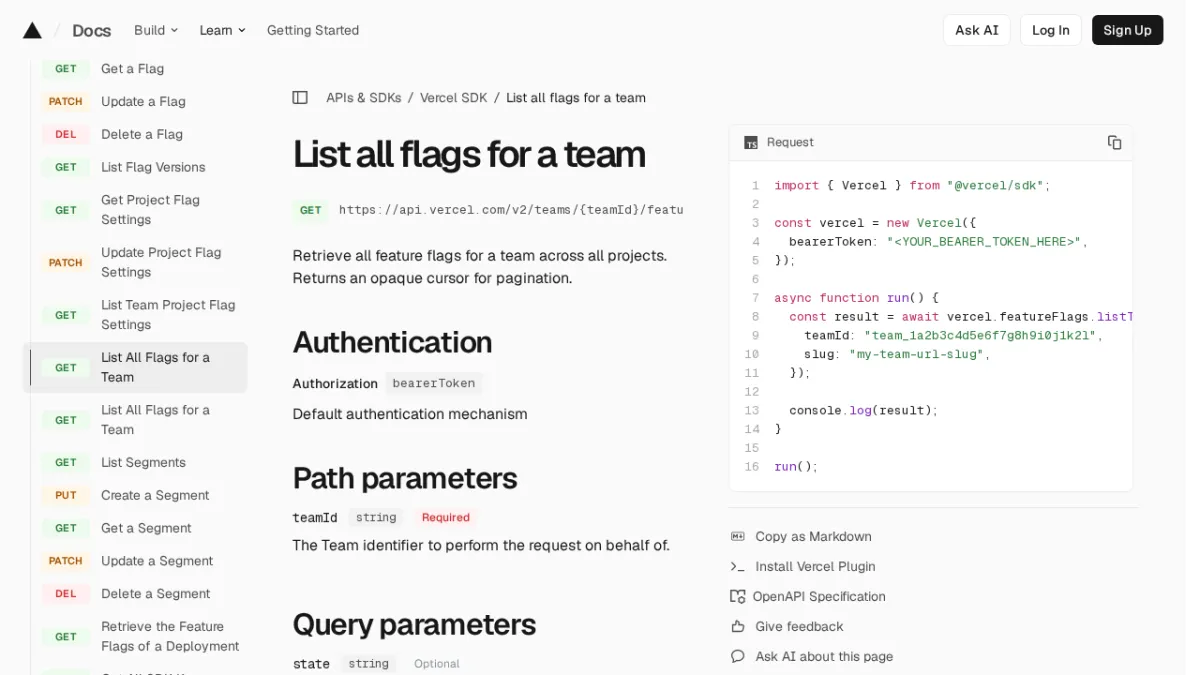Click the Request panel title
The height and width of the screenshot is (675, 1200).
(x=790, y=143)
